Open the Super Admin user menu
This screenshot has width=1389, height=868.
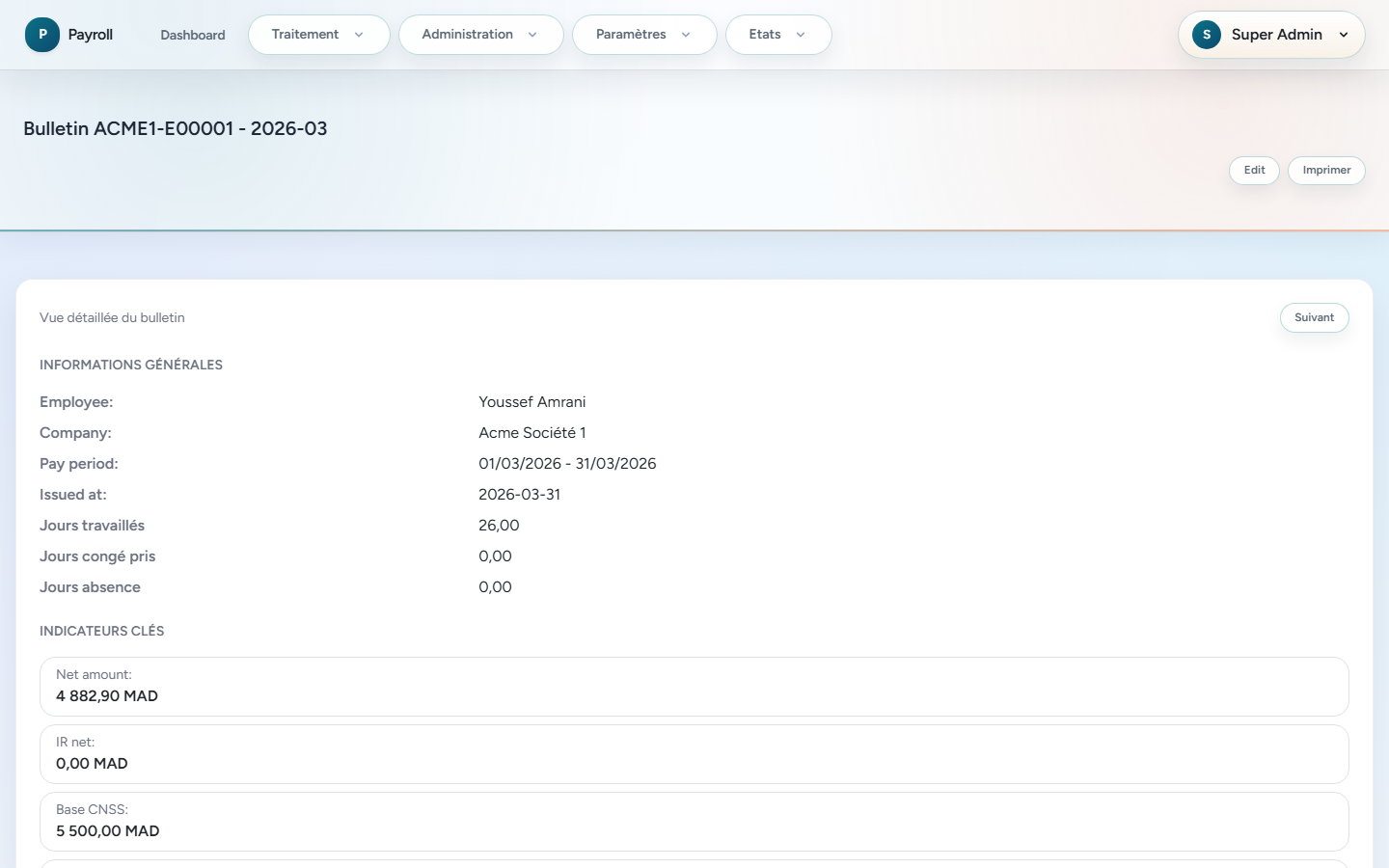pos(1271,35)
